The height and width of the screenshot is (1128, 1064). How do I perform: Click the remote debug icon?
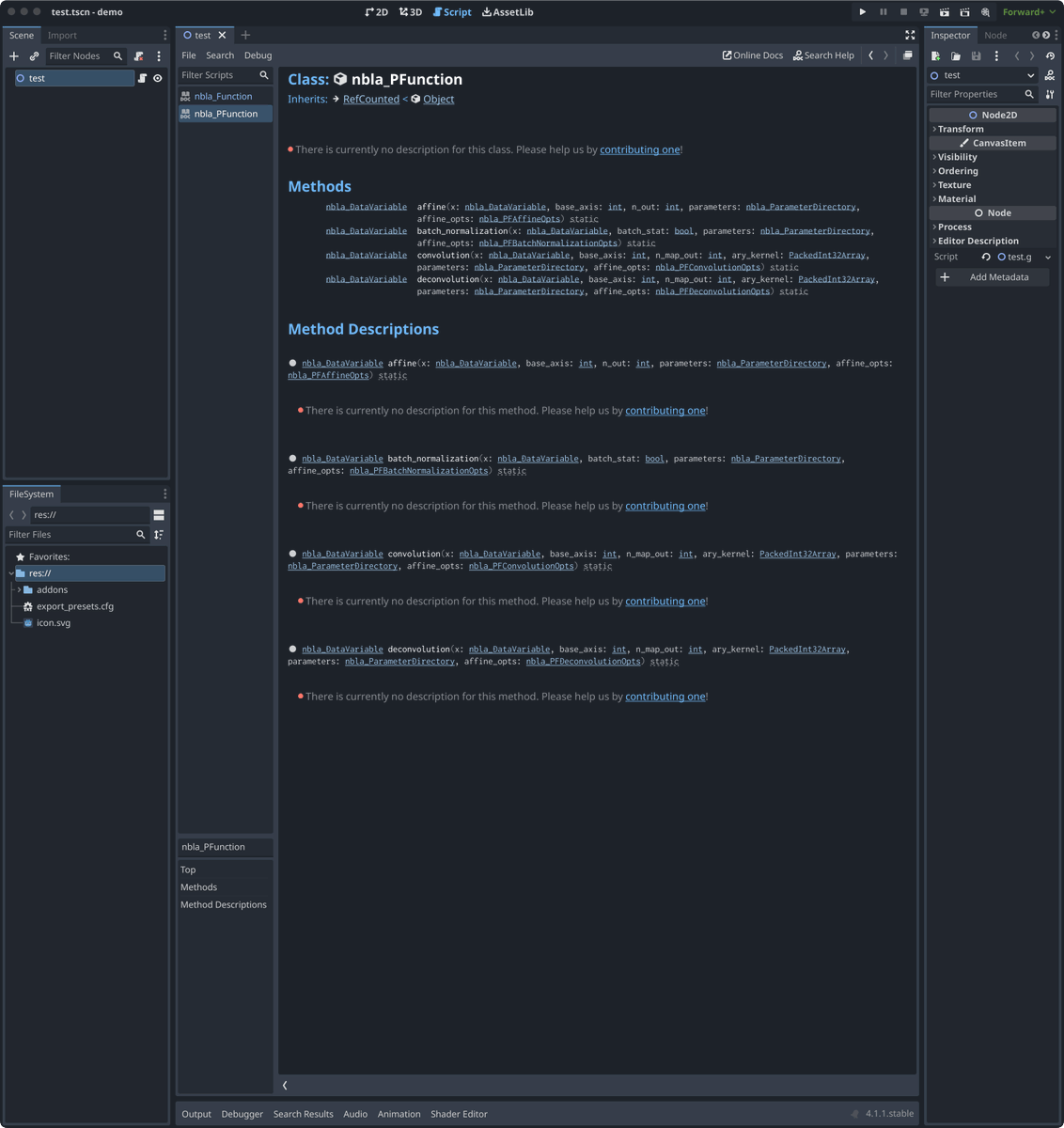click(924, 12)
